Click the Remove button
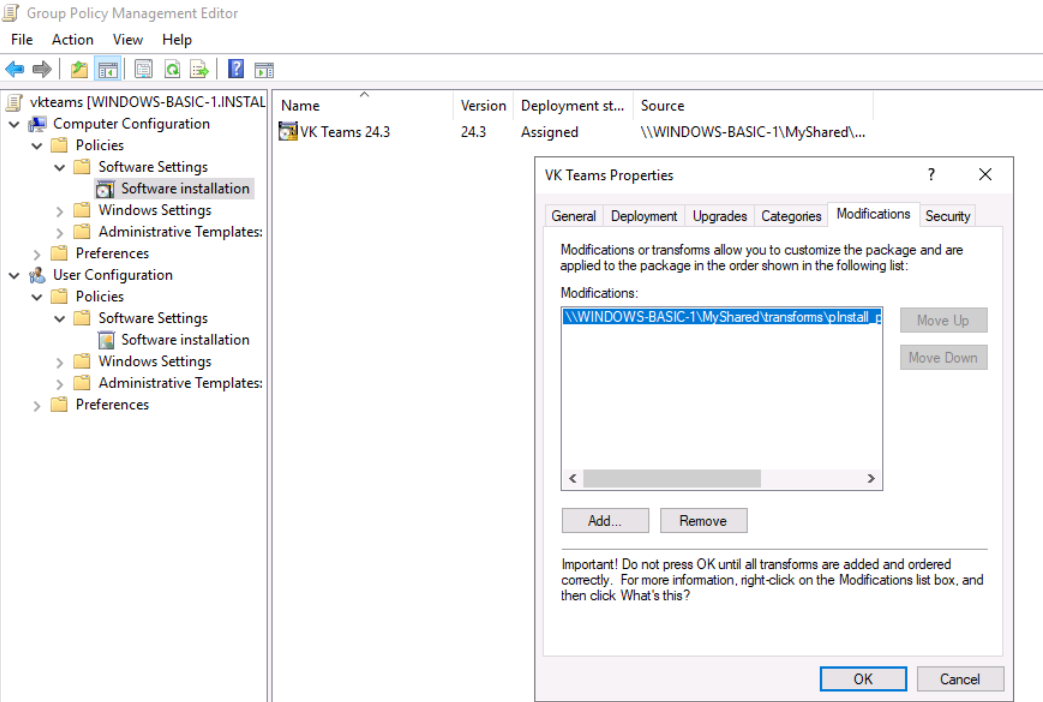This screenshot has height=702, width=1043. coord(703,520)
